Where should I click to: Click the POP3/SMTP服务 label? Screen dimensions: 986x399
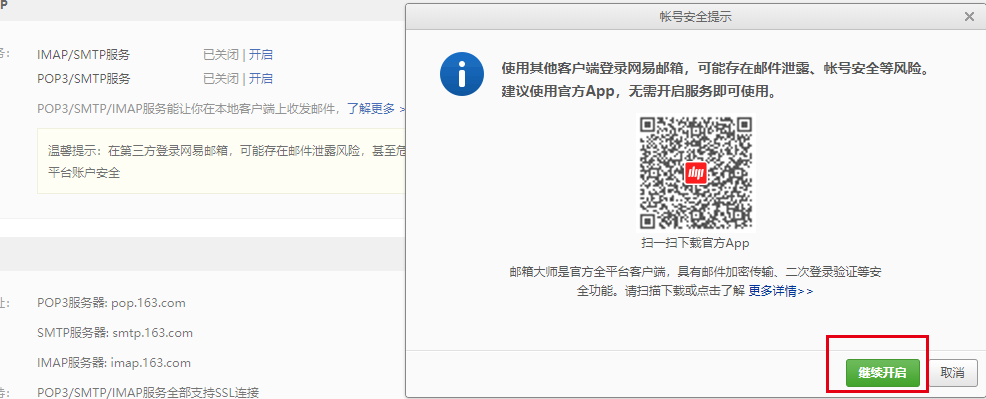(x=84, y=79)
